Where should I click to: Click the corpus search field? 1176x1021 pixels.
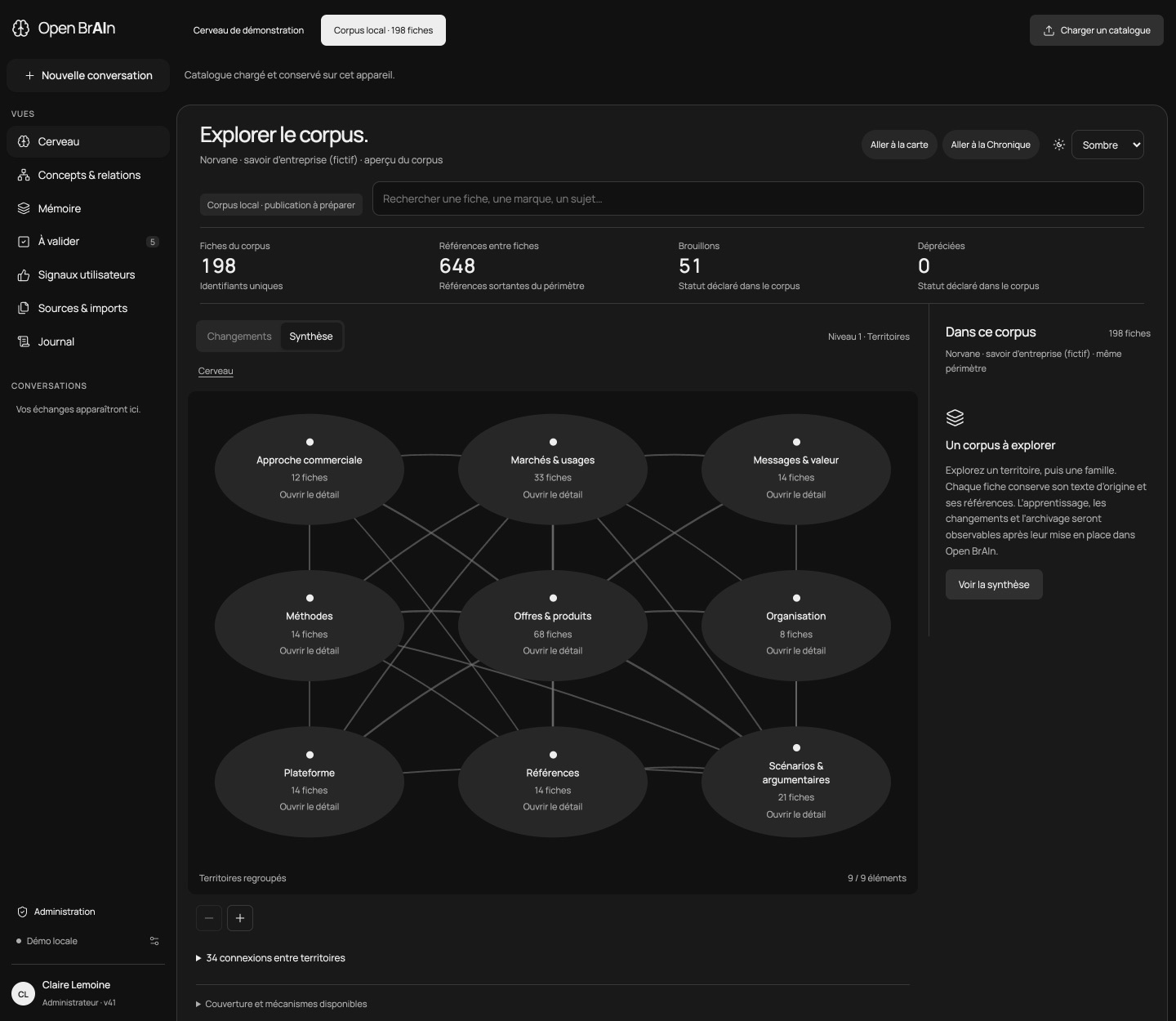point(758,198)
